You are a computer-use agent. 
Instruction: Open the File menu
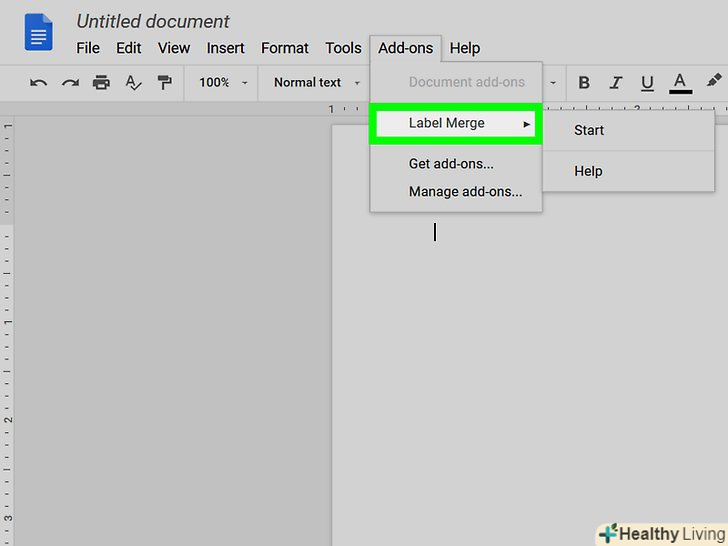pyautogui.click(x=88, y=48)
